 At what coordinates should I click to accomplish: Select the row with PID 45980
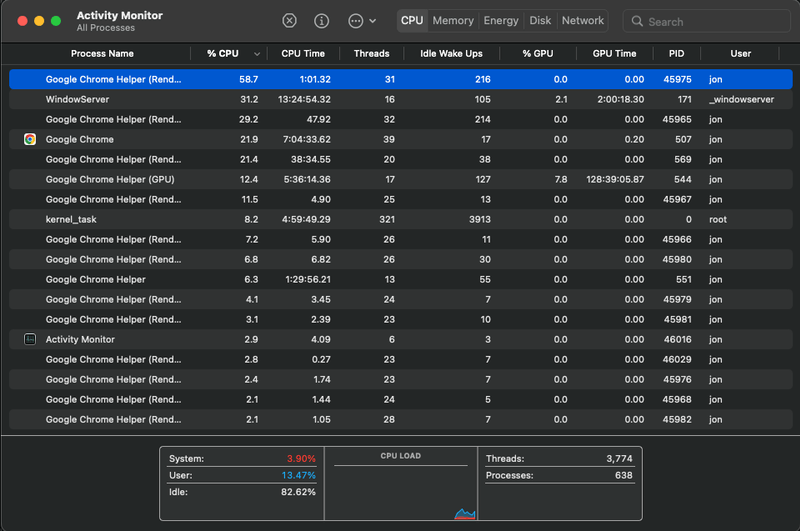[401, 260]
